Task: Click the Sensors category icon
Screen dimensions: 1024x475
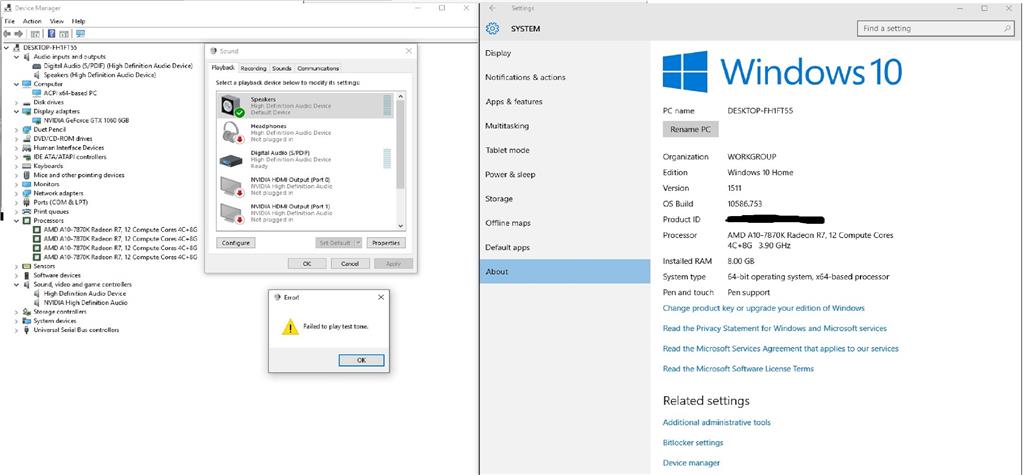Action: (x=26, y=266)
